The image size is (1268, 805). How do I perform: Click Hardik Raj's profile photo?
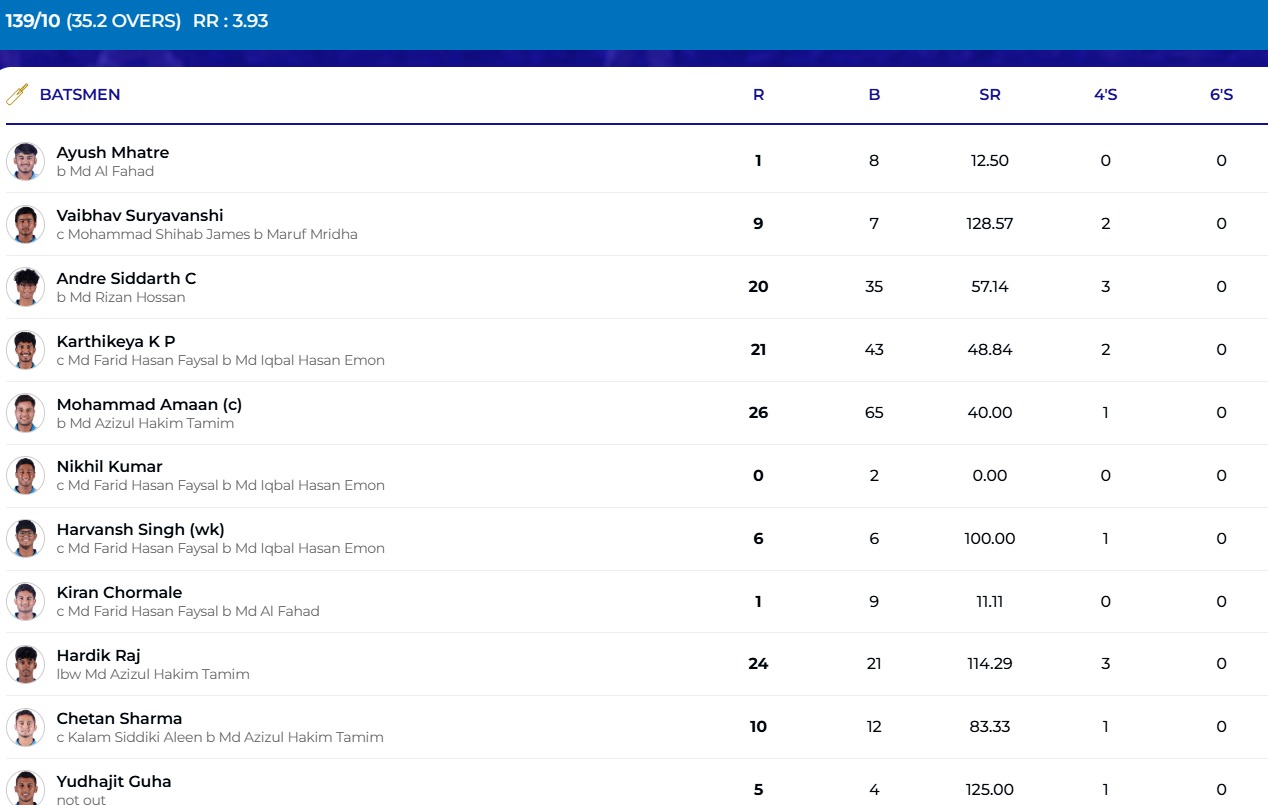(25, 664)
